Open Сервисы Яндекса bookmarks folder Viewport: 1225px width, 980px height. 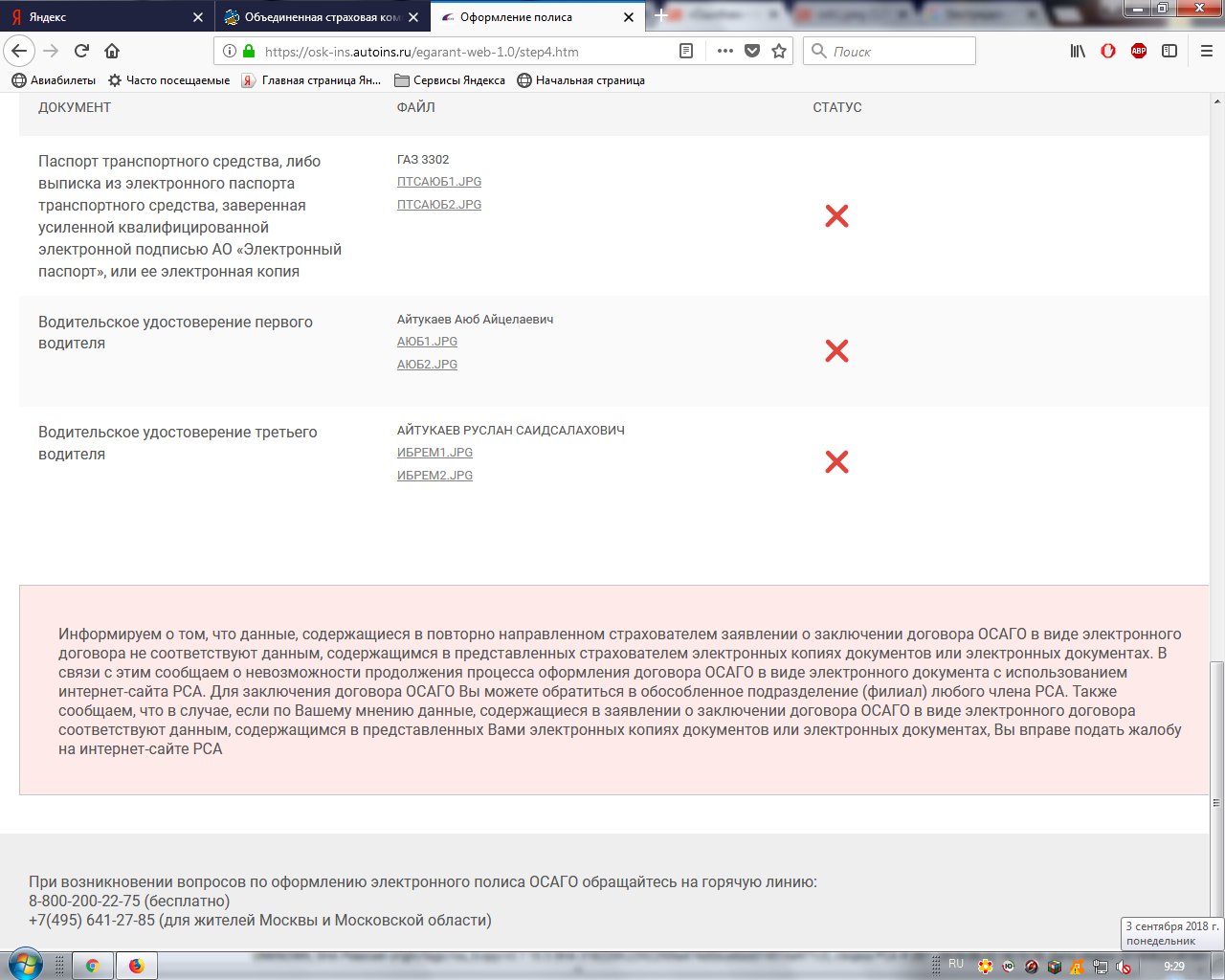coord(450,80)
